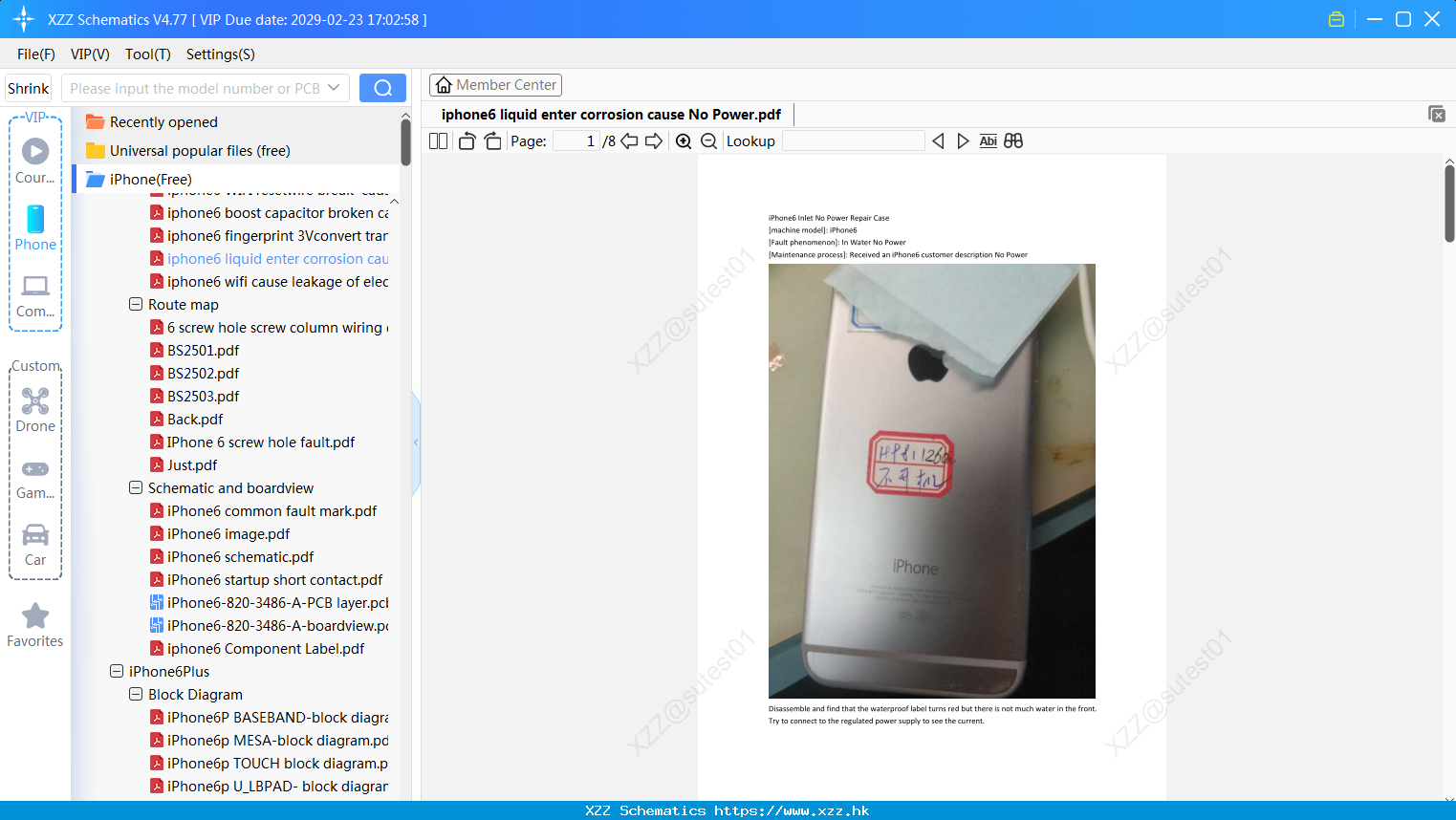Open the model number dropdown arrow
Screen dimensions: 1456x820
coord(334,88)
